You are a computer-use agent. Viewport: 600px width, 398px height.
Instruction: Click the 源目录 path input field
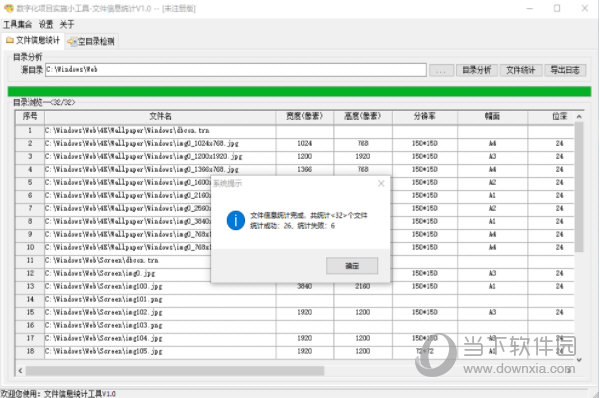point(236,70)
